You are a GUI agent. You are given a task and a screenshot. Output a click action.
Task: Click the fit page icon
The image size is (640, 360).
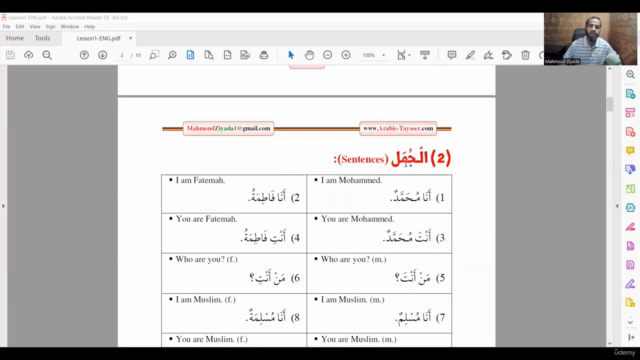[x=227, y=55]
